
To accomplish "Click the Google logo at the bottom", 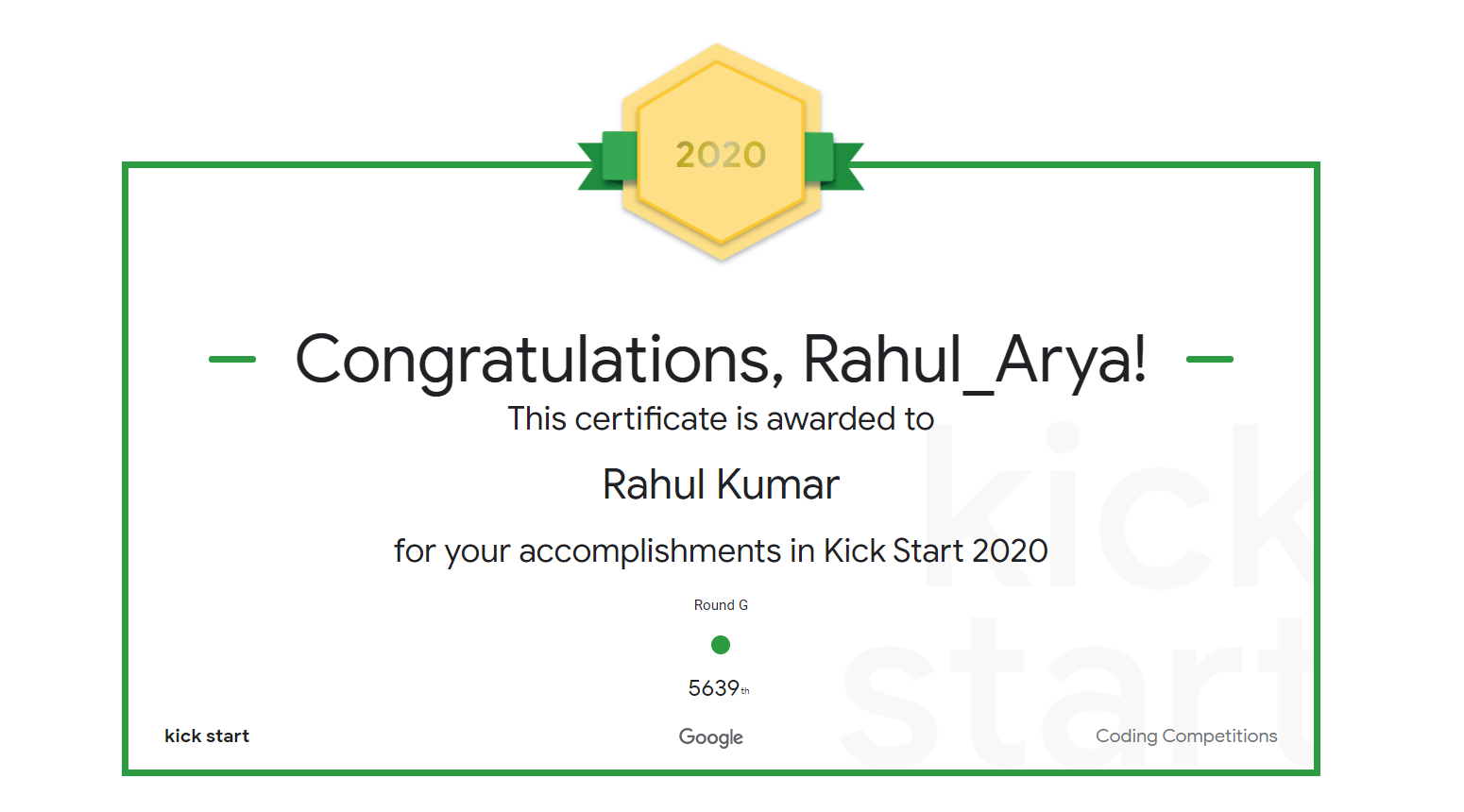I will point(711,736).
